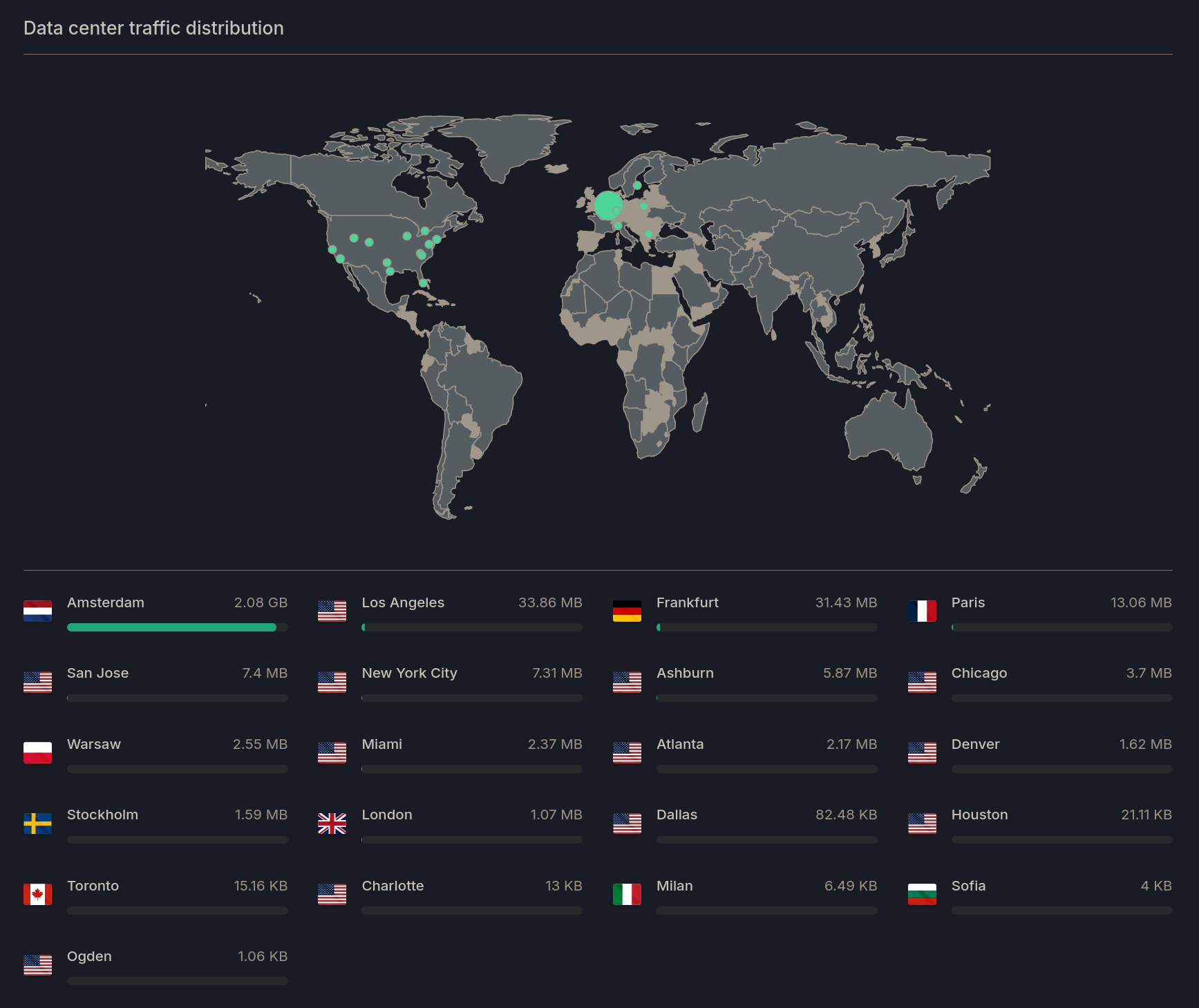Click the Canadian flag beside Toronto
Screen dimensions: 1199x1008
point(37,894)
